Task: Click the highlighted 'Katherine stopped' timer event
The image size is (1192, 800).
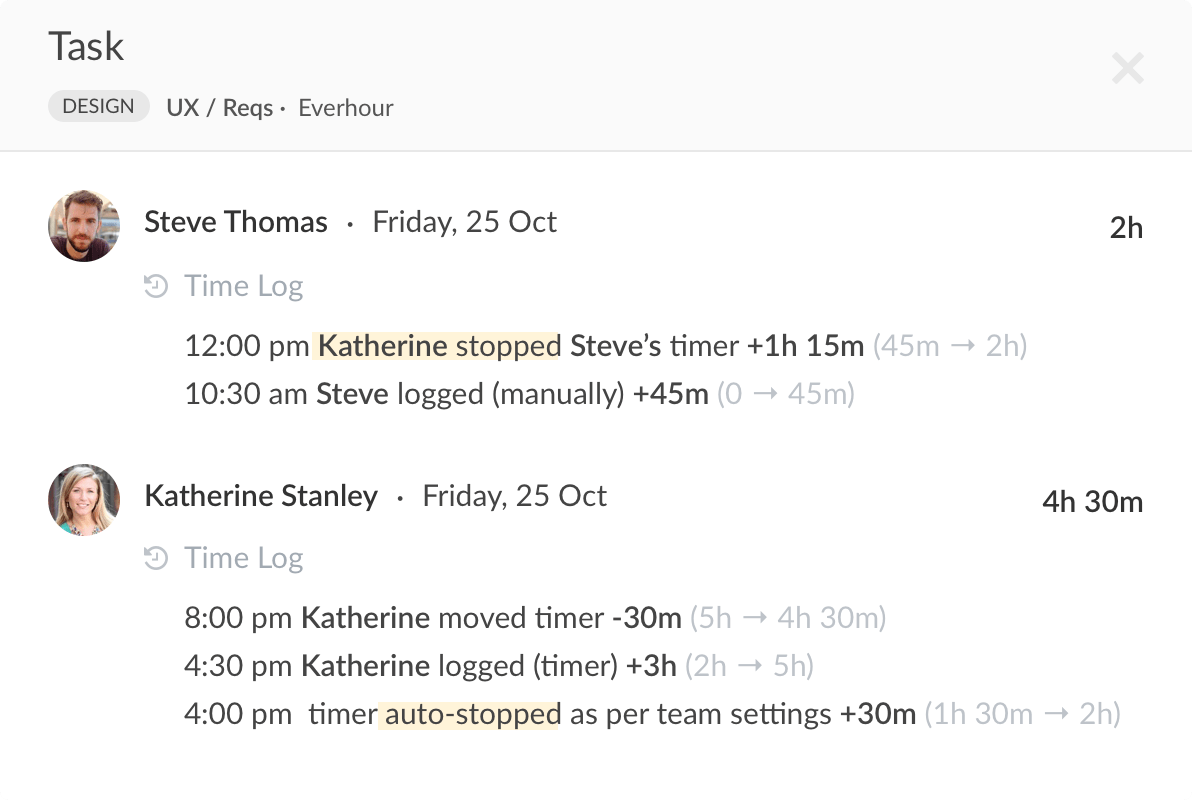Action: click(x=439, y=345)
